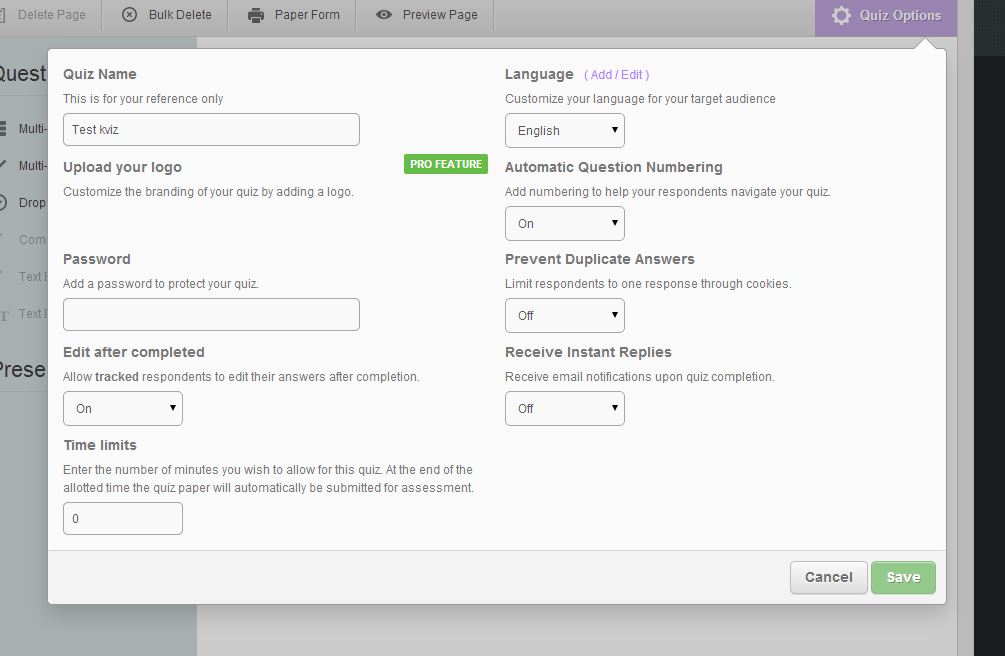
Task: Select the Preview Page toolbar label
Action: (440, 15)
